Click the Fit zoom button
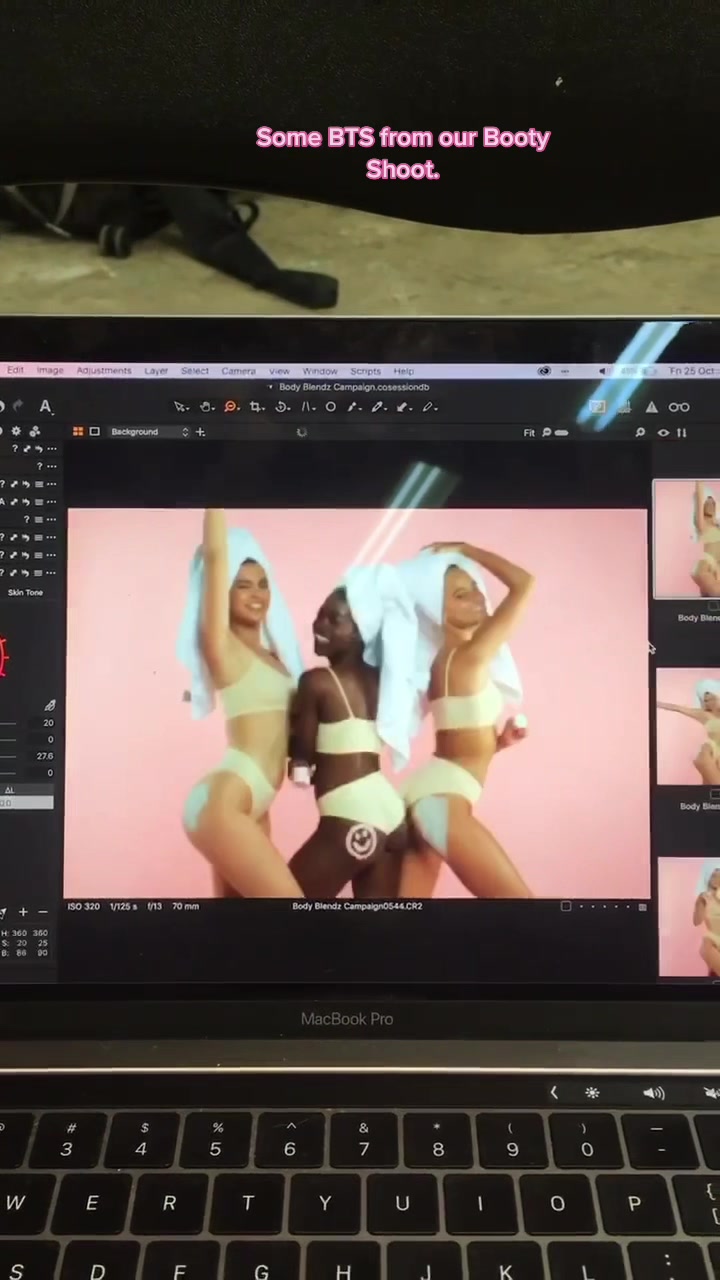The width and height of the screenshot is (720, 1280). point(529,433)
